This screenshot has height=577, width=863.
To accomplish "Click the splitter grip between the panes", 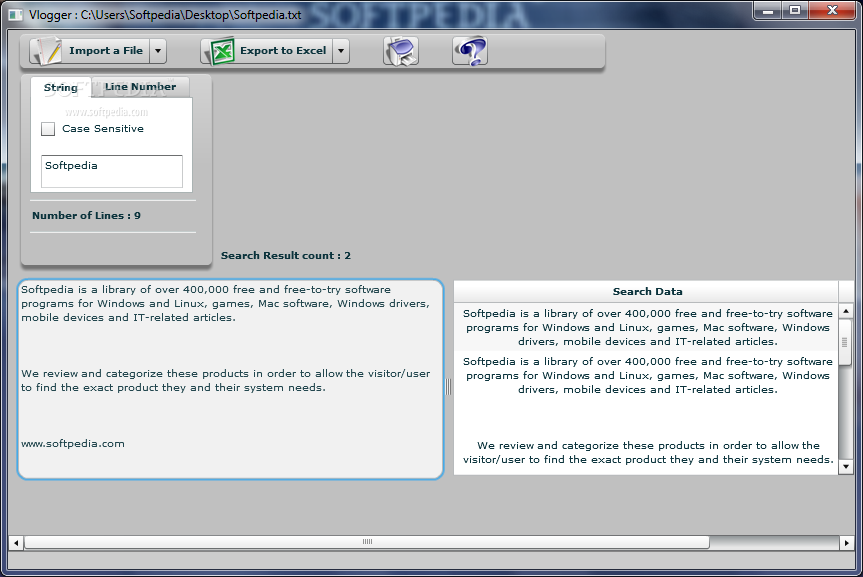I will tap(448, 387).
